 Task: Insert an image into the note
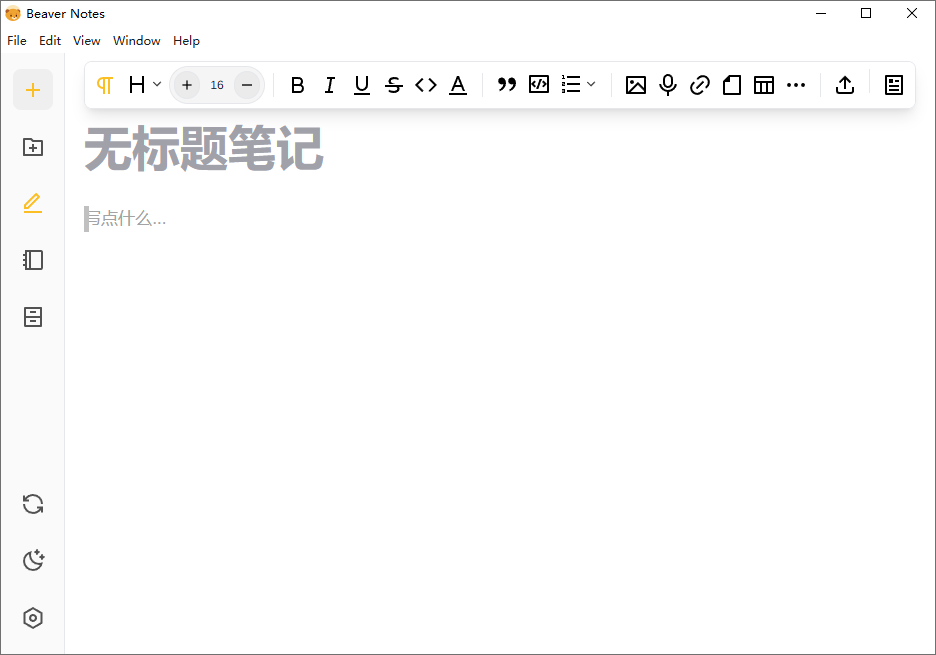click(636, 85)
